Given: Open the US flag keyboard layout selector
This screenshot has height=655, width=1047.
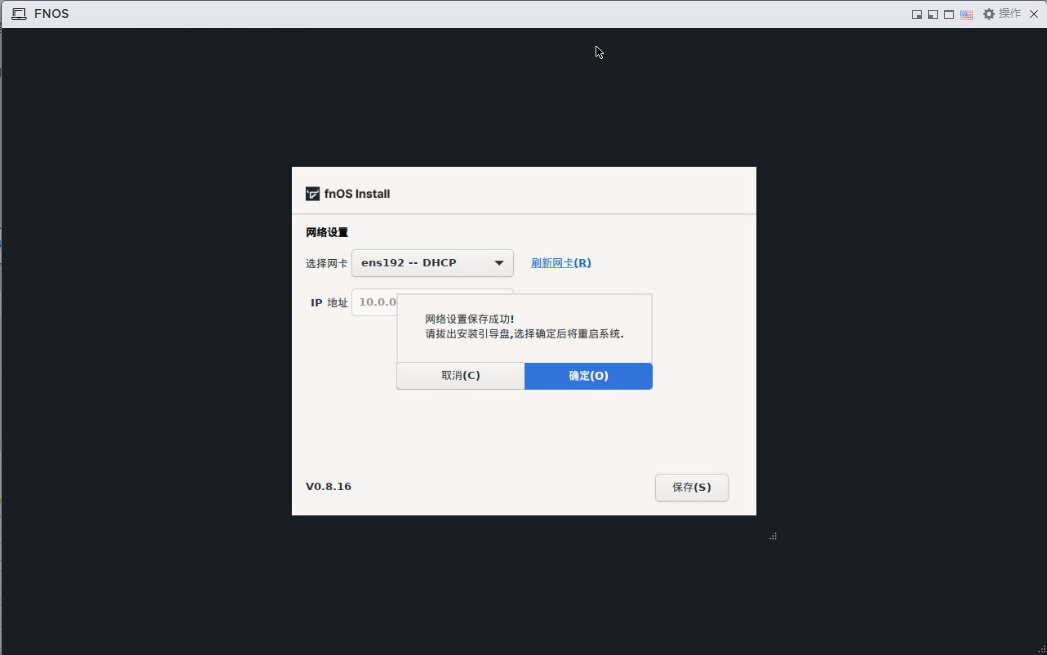Looking at the screenshot, I should [966, 15].
